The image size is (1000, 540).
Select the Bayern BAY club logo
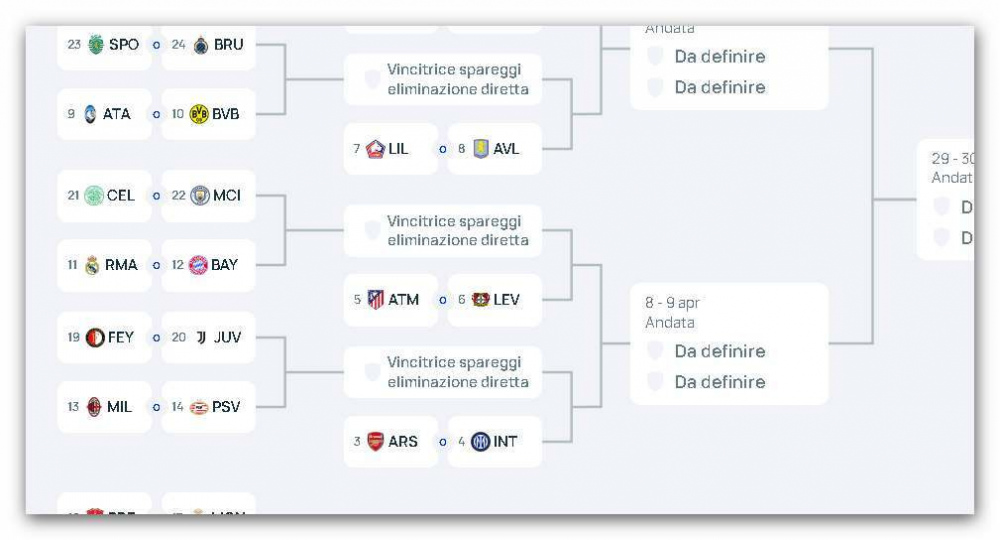[x=198, y=265]
